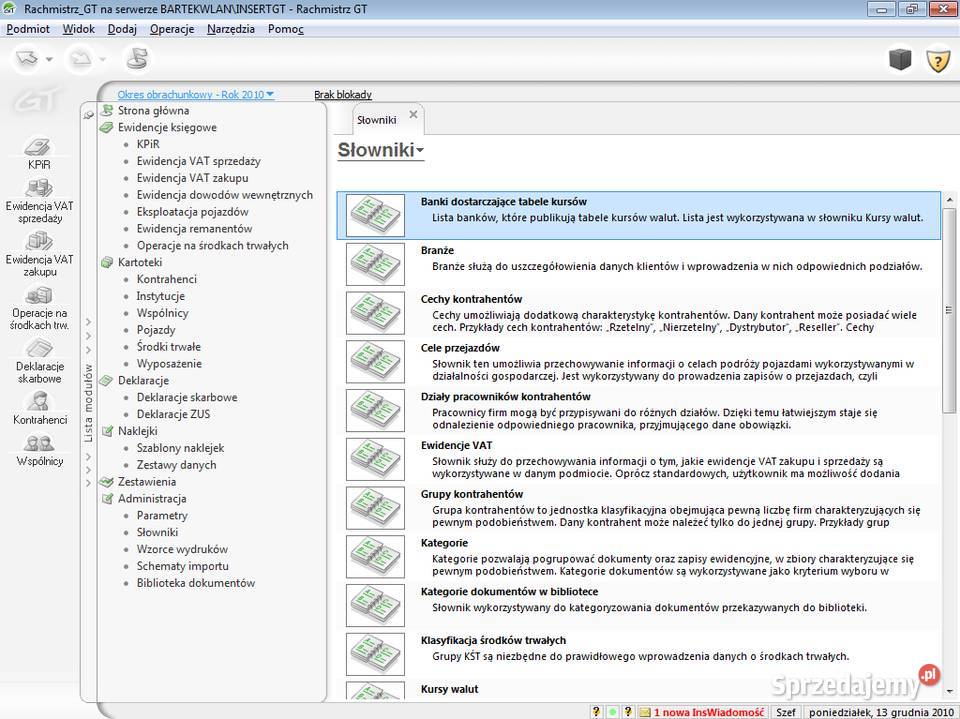Select Deklaracje ZUS in module tree
This screenshot has width=960, height=719.
pos(173,414)
